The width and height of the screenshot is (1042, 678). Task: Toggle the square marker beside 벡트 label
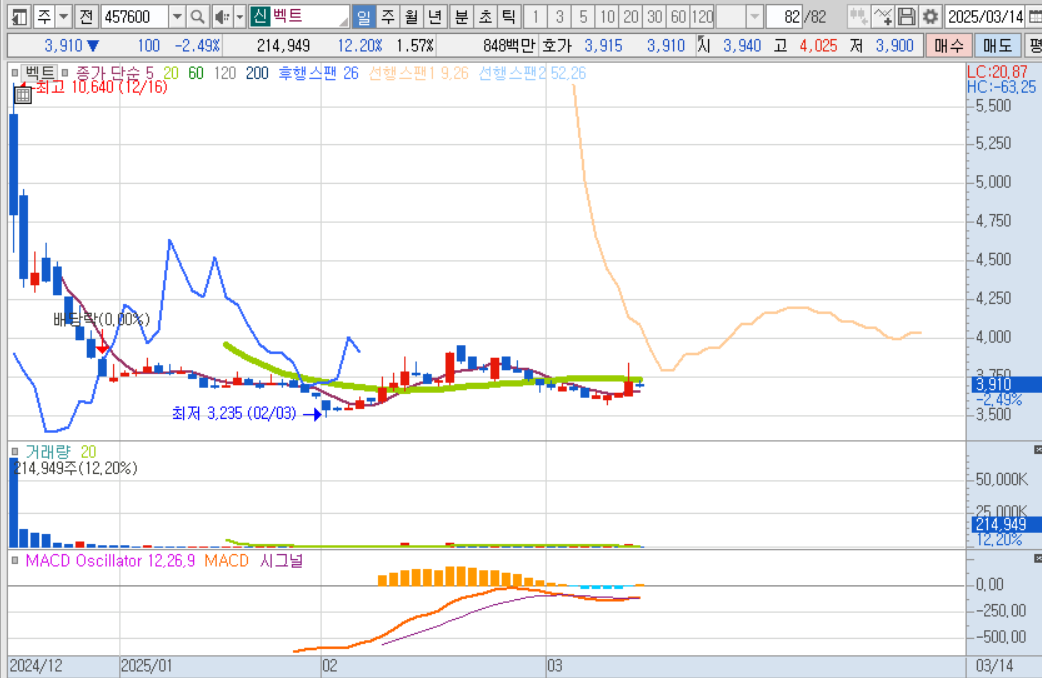15,73
